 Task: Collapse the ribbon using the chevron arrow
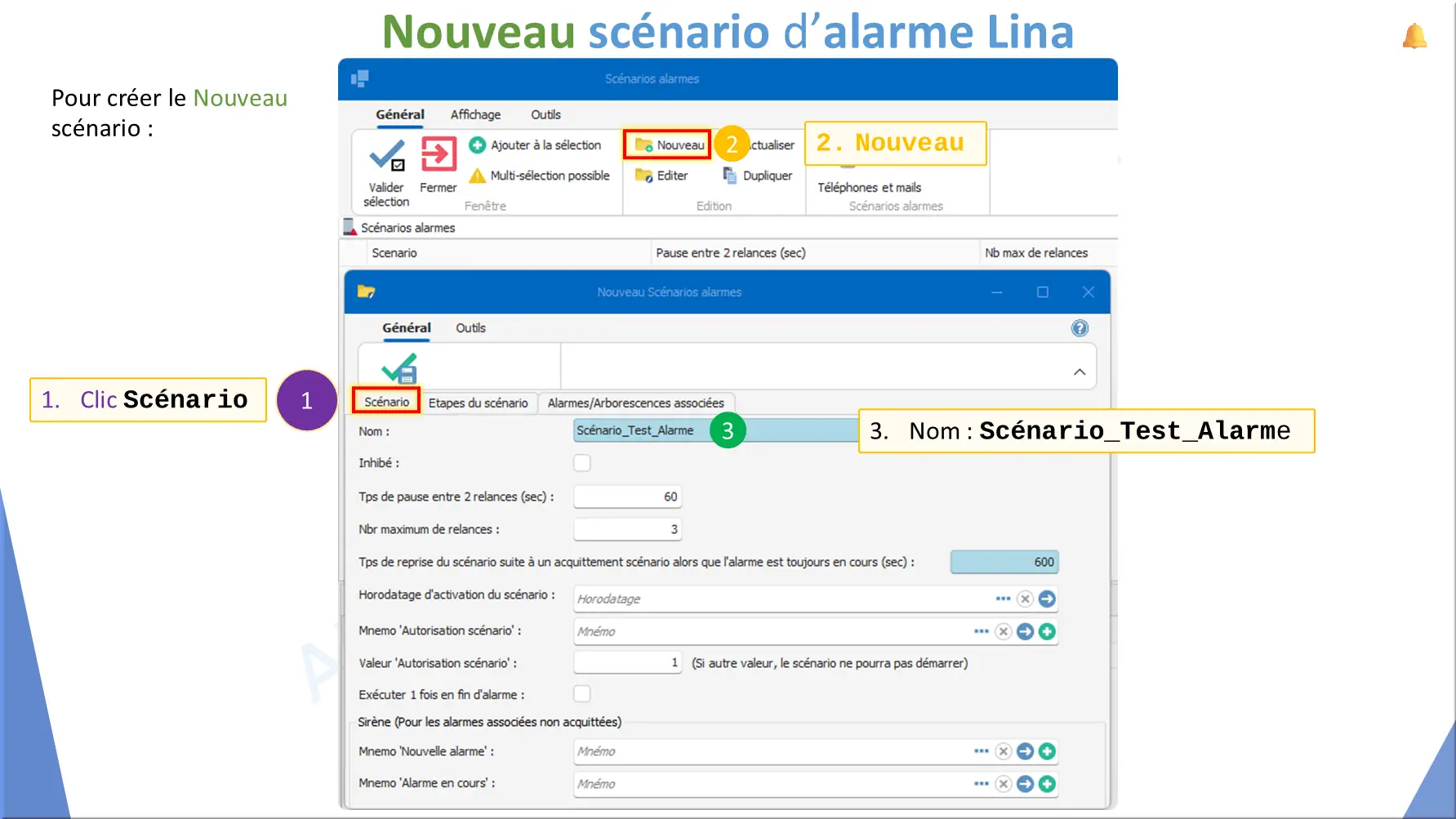(x=1080, y=372)
